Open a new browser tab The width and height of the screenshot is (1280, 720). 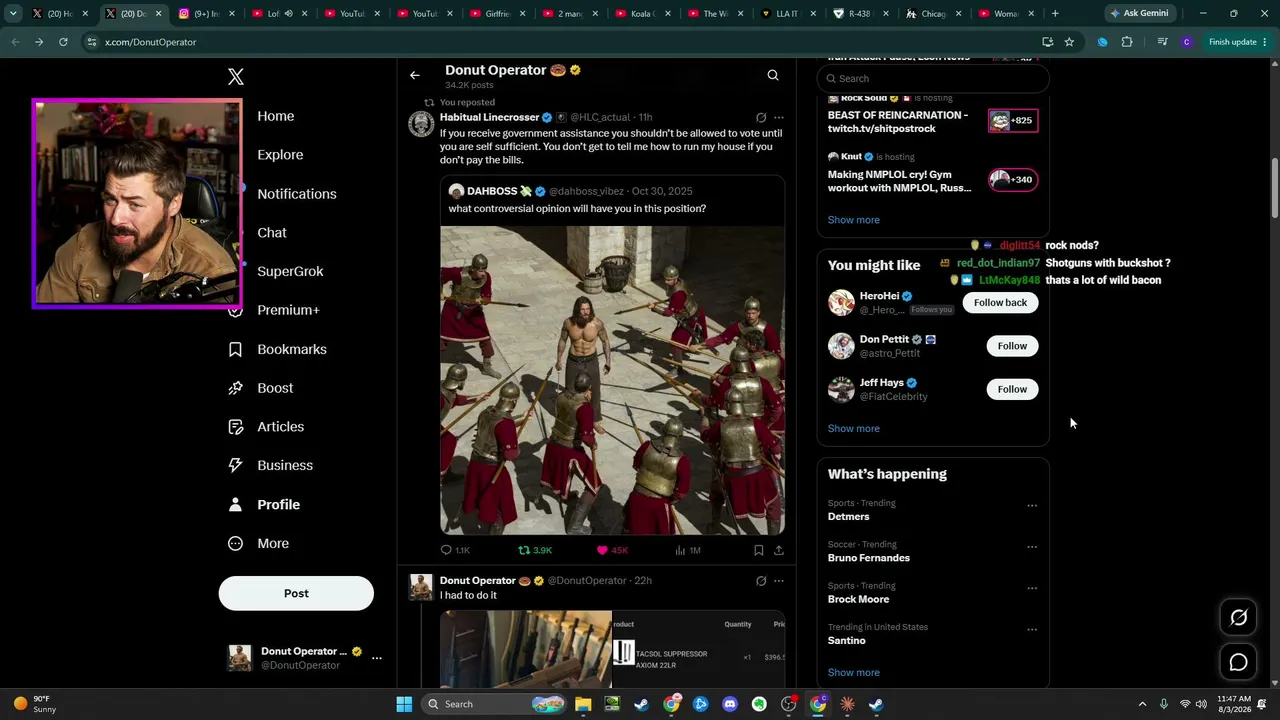(1055, 14)
